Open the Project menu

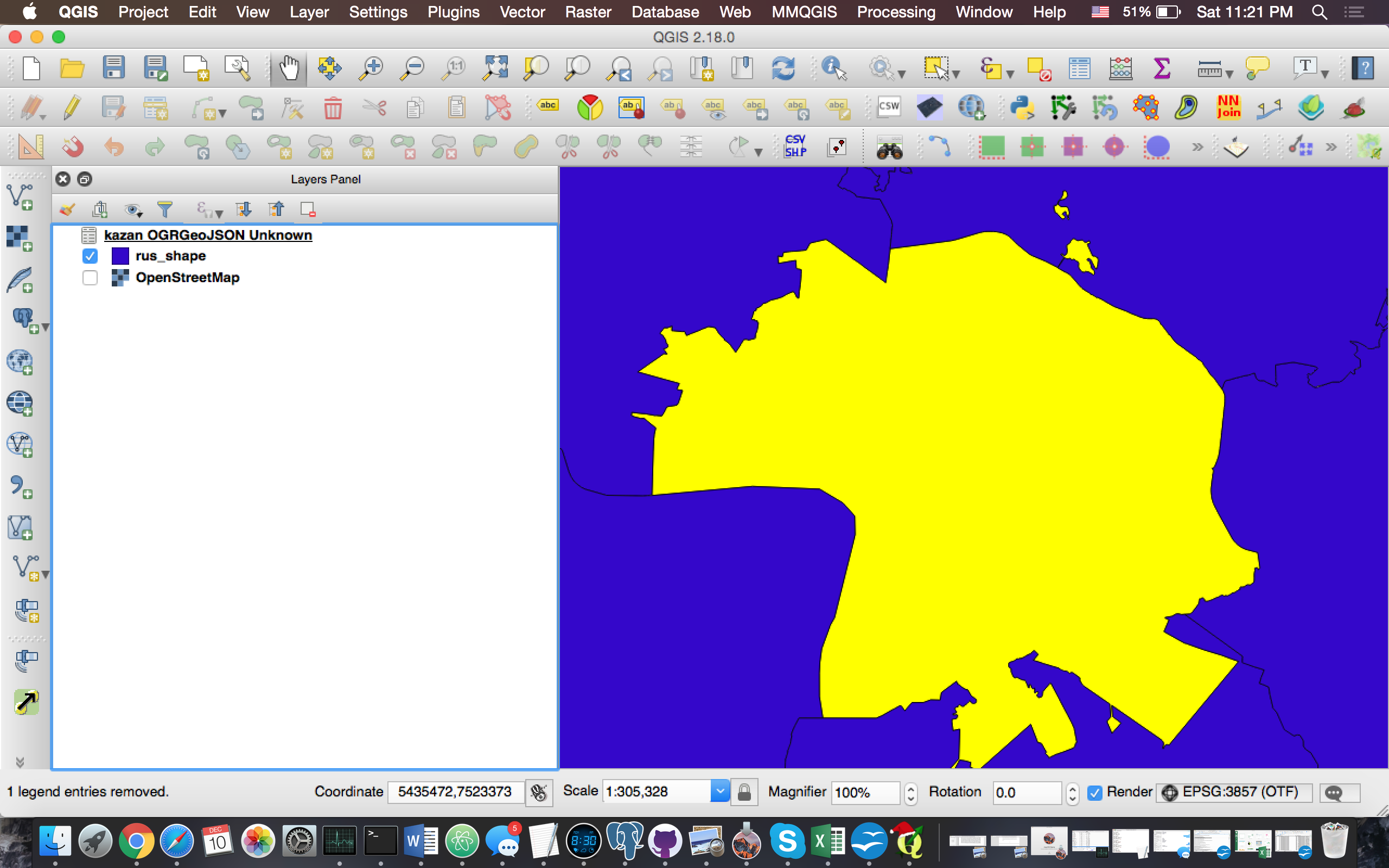coord(143,12)
